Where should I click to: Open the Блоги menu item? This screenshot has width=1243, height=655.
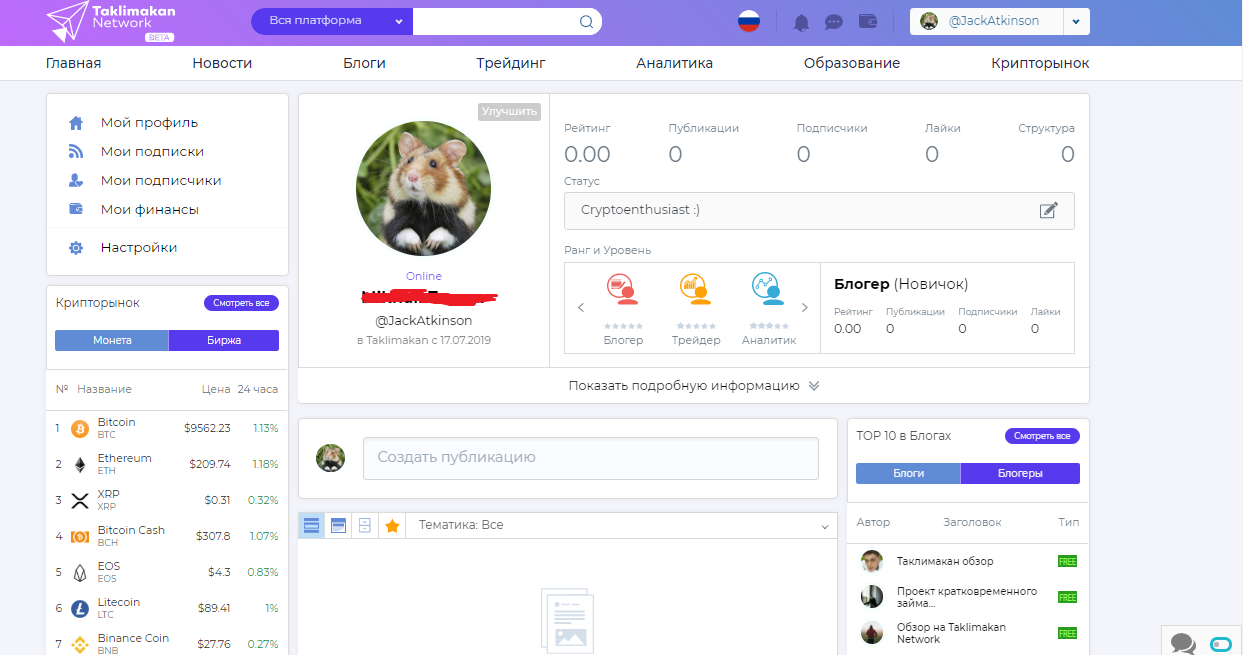[x=364, y=63]
